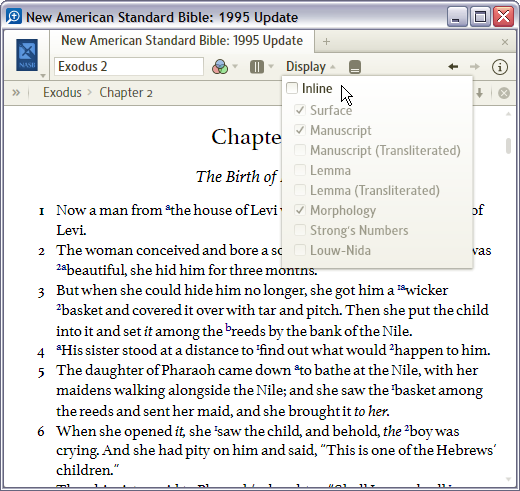520x491 pixels.
Task: Click the down arrow icon in locator bar
Action: [x=480, y=93]
